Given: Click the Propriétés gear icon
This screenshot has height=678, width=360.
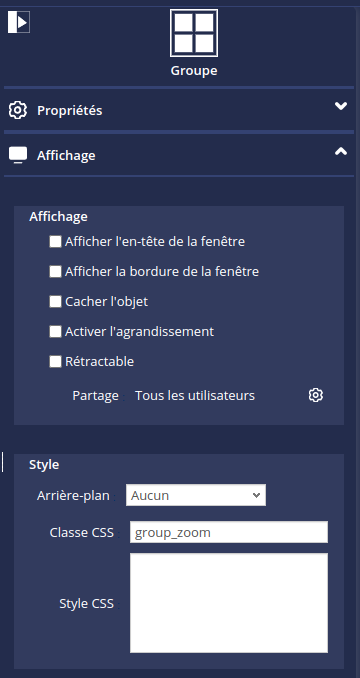Looking at the screenshot, I should click(18, 110).
